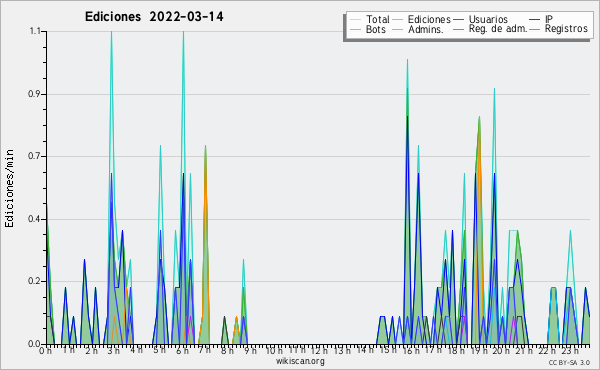Click the wikiscan.org label
The height and width of the screenshot is (370, 600).
coord(300,361)
